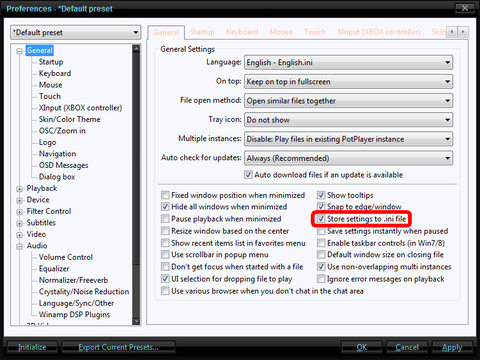This screenshot has height=360, width=480.
Task: Open the Default preset dropdown
Action: [x=76, y=32]
